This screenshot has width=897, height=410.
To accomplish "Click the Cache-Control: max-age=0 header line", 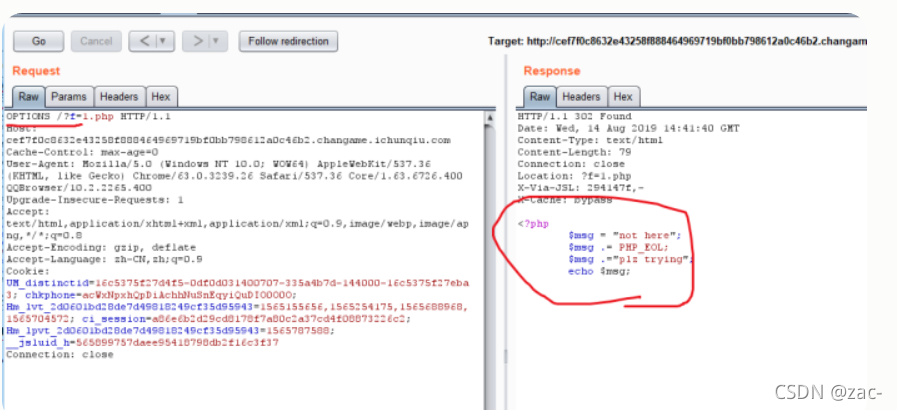I will pos(82,152).
